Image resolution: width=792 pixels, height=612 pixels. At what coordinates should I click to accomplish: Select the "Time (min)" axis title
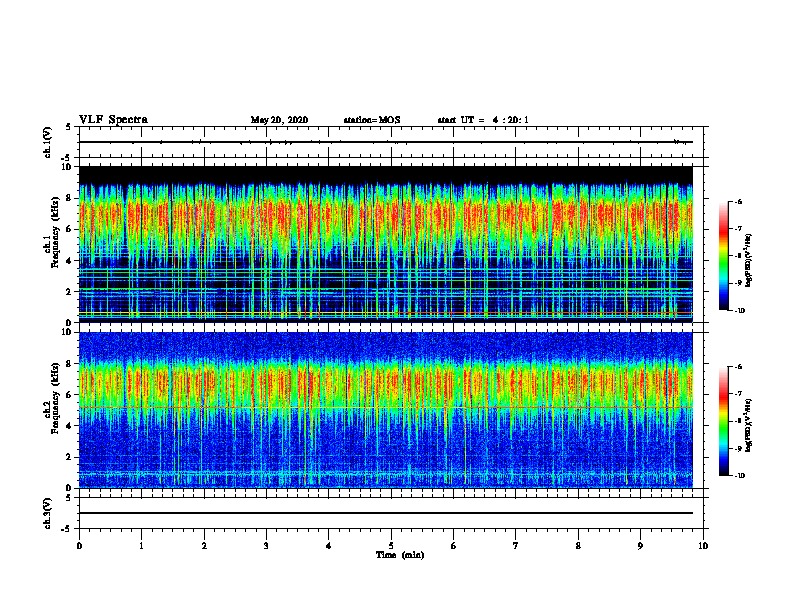tap(400, 555)
